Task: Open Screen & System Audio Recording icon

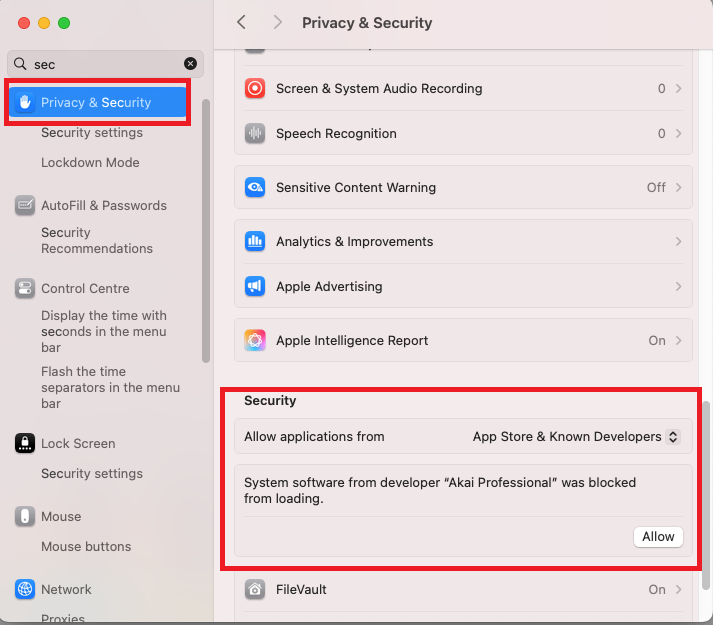Action: pos(255,88)
